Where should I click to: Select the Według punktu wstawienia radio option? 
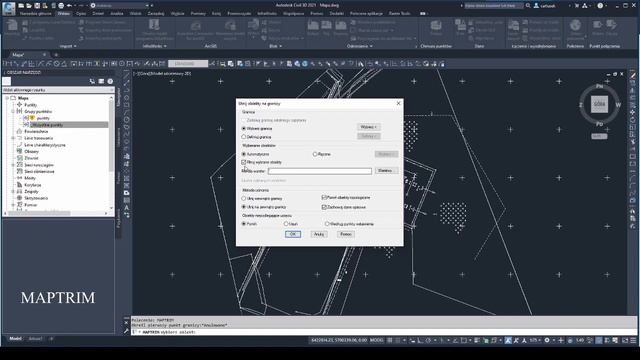pos(327,224)
